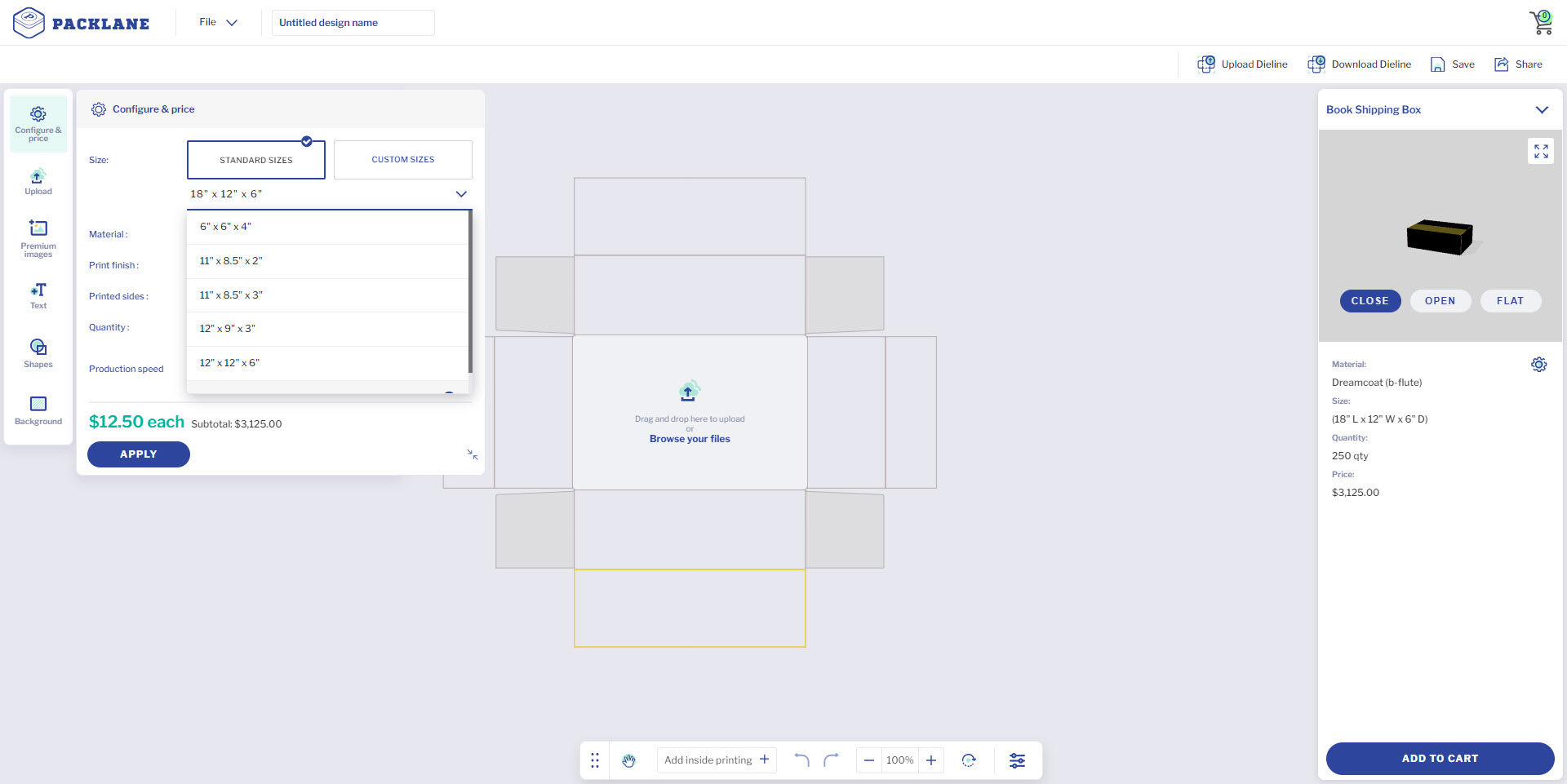1567x784 pixels.
Task: Click the Untitled design name field
Action: [x=353, y=23]
